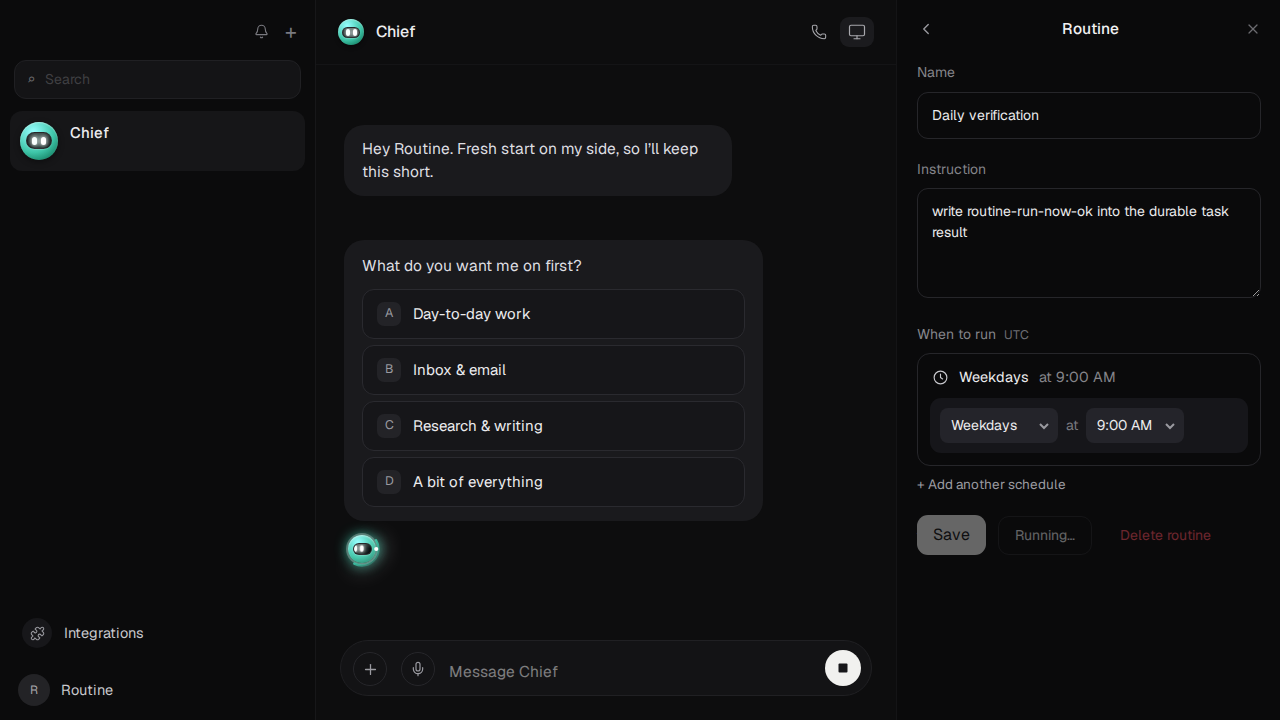Open the notifications bell icon
The height and width of the screenshot is (720, 1280).
(x=261, y=32)
